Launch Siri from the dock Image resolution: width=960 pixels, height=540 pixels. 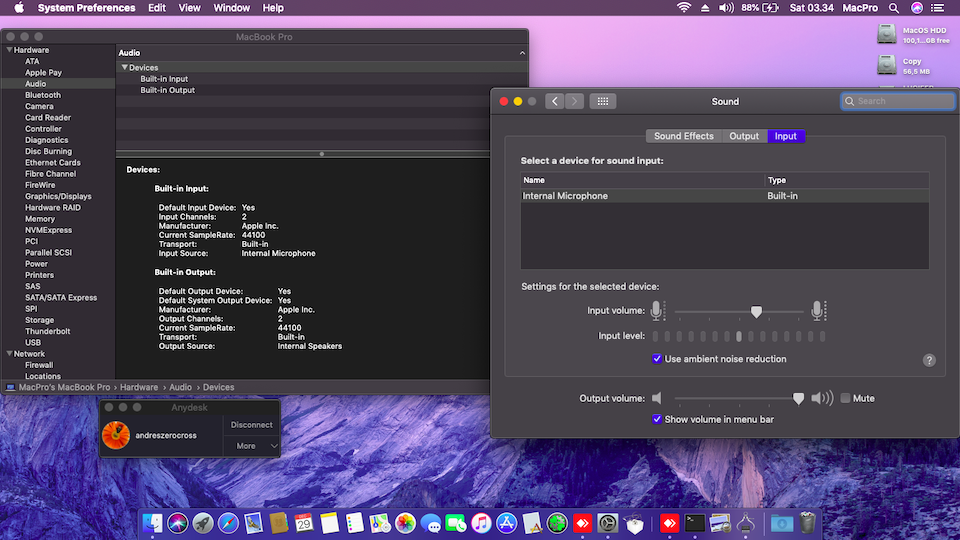point(178,523)
